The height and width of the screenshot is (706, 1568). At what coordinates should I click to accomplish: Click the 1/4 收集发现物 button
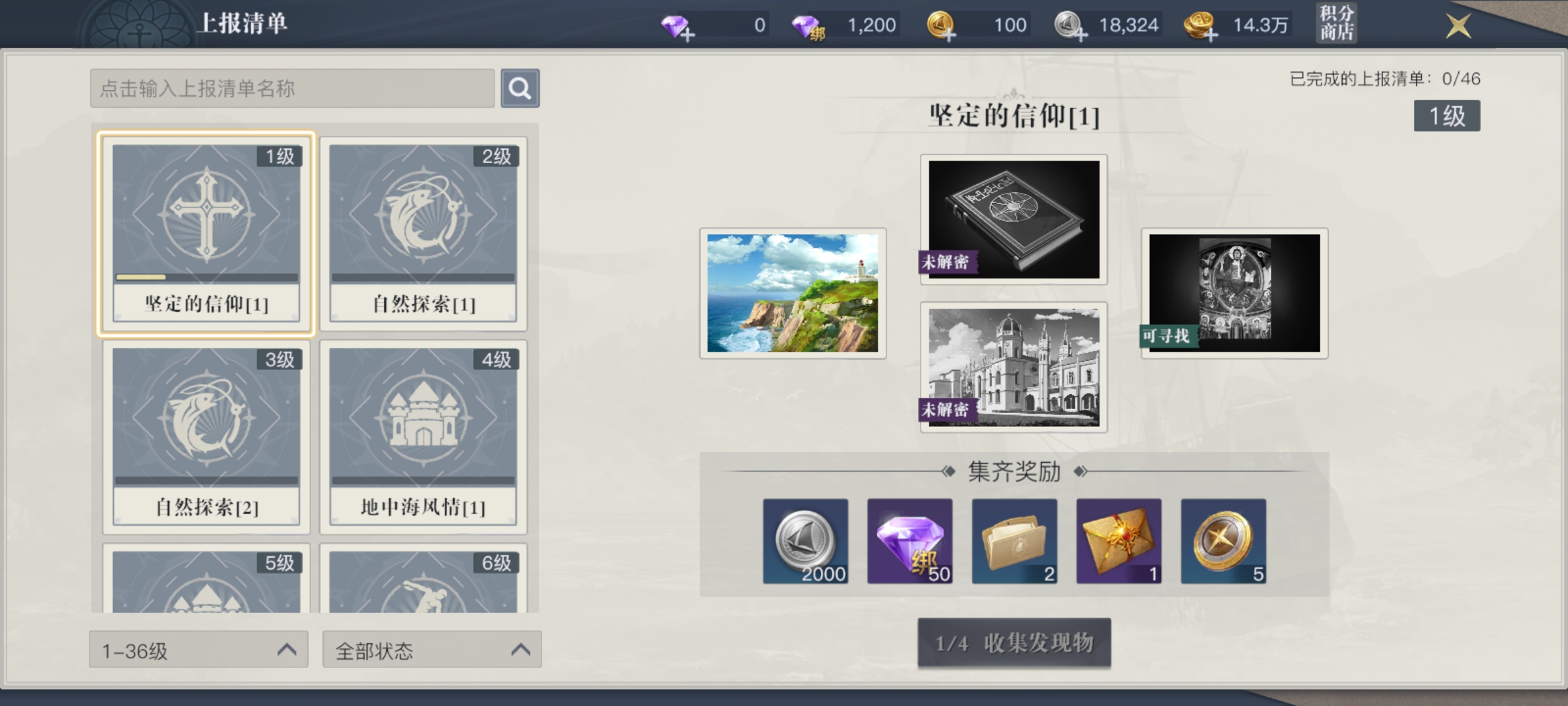pos(1014,643)
